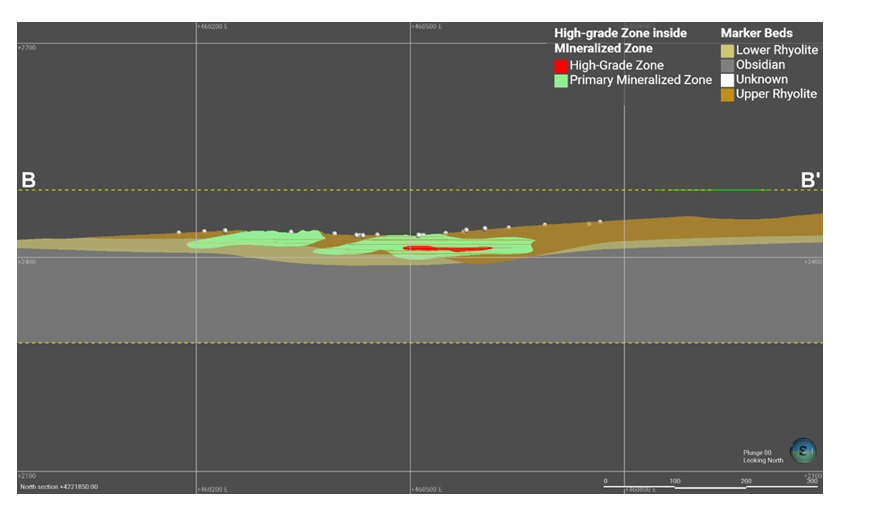Click the orientation compass globe icon
Viewport: 874px width, 518px height.
802,451
